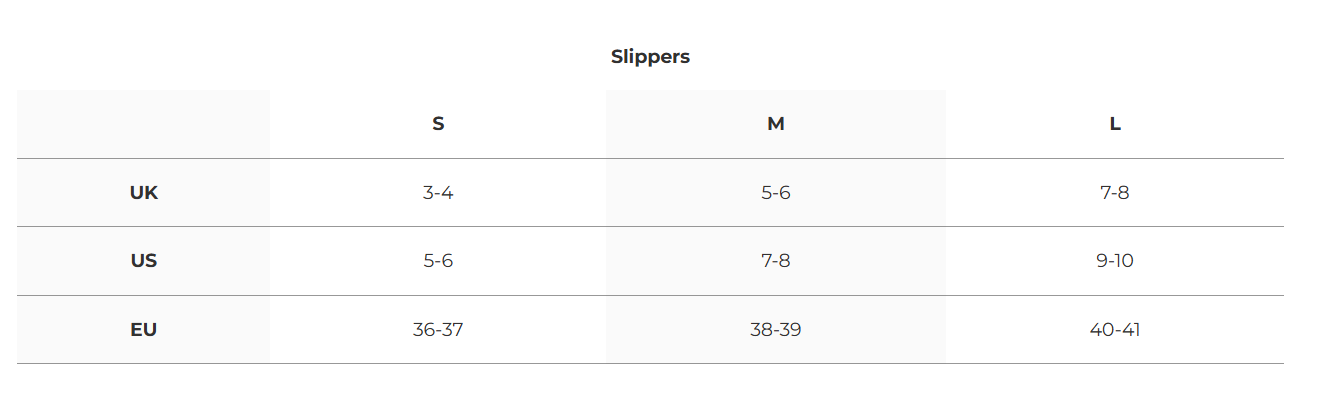
Task: Select the S size column header
Action: [x=438, y=124]
